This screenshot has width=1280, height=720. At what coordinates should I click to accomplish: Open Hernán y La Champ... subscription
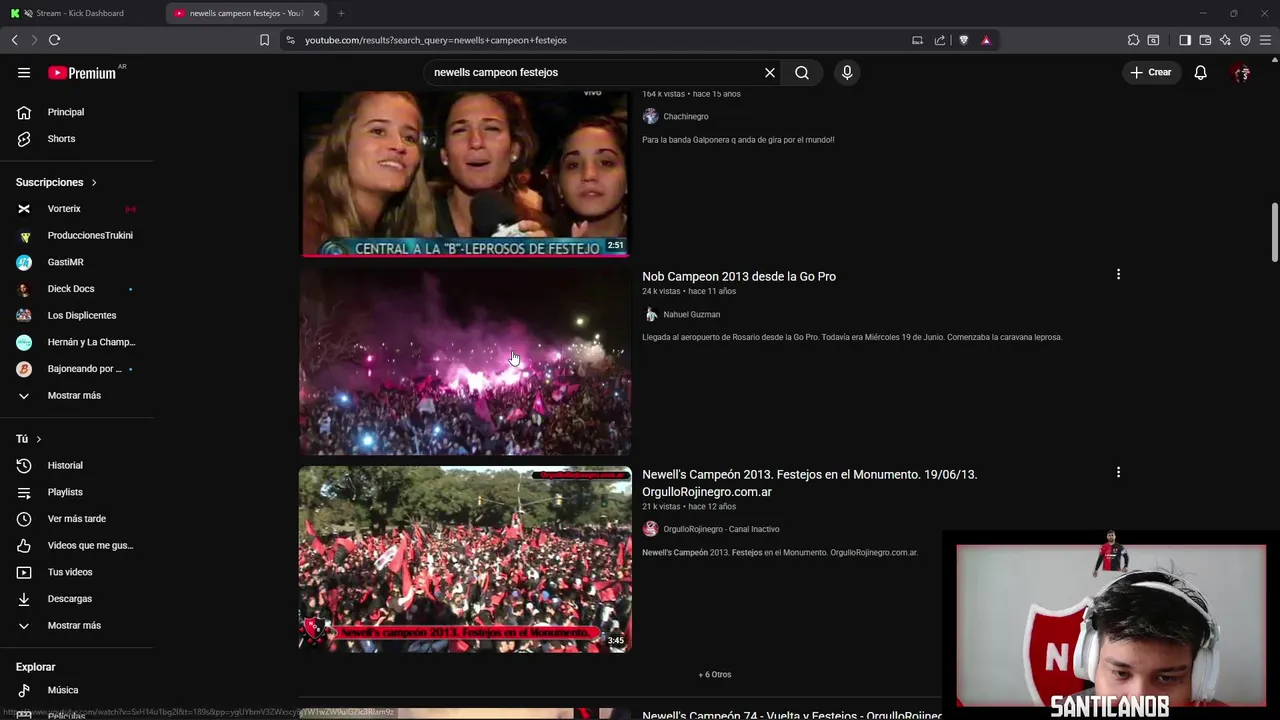pyautogui.click(x=77, y=342)
